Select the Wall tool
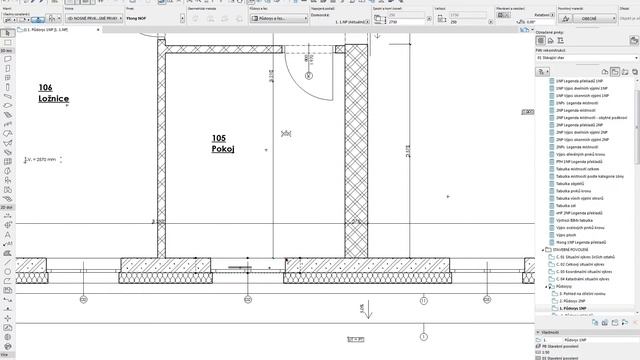 7,60
